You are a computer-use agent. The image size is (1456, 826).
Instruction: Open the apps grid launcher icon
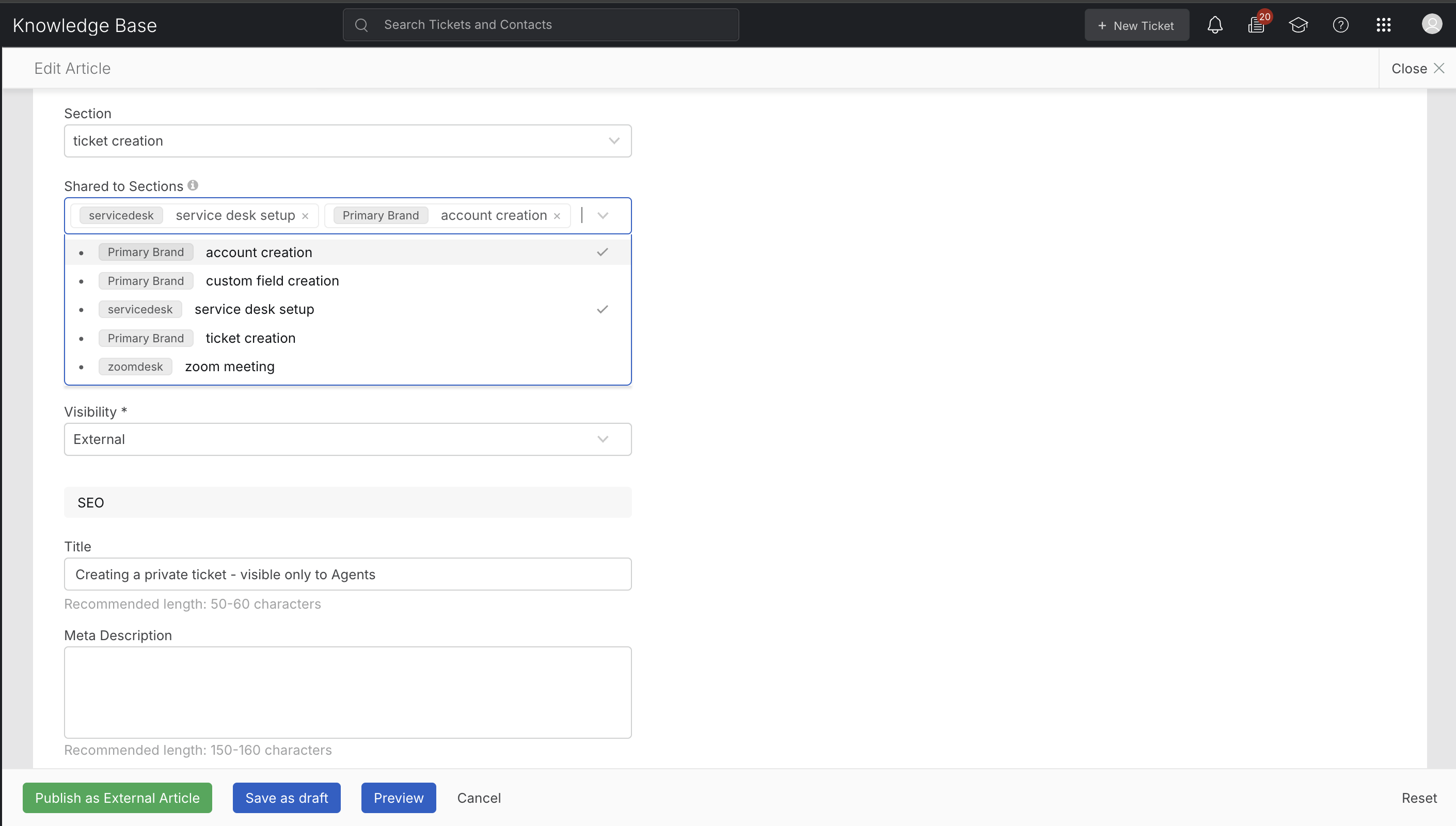pos(1383,25)
